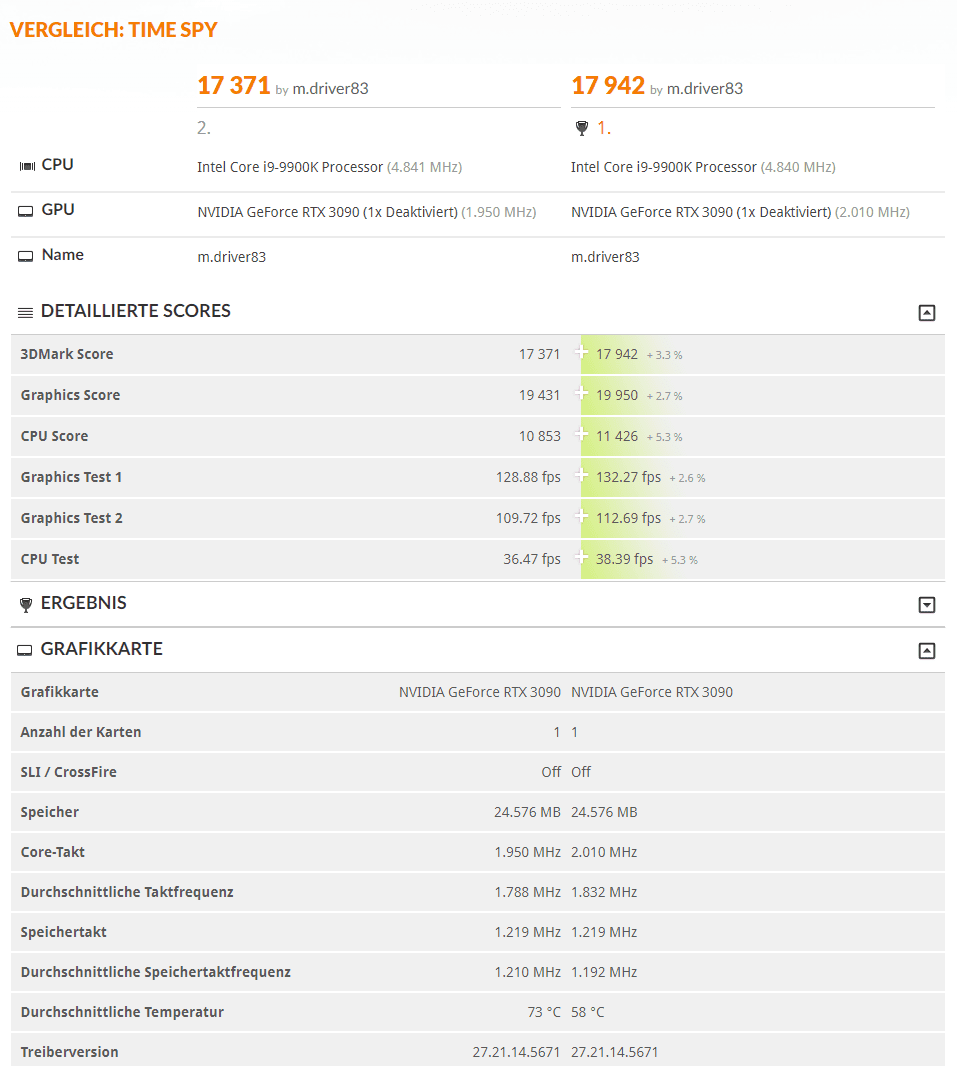The image size is (957, 1066).
Task: Open the 17 942 score result
Action: (608, 86)
